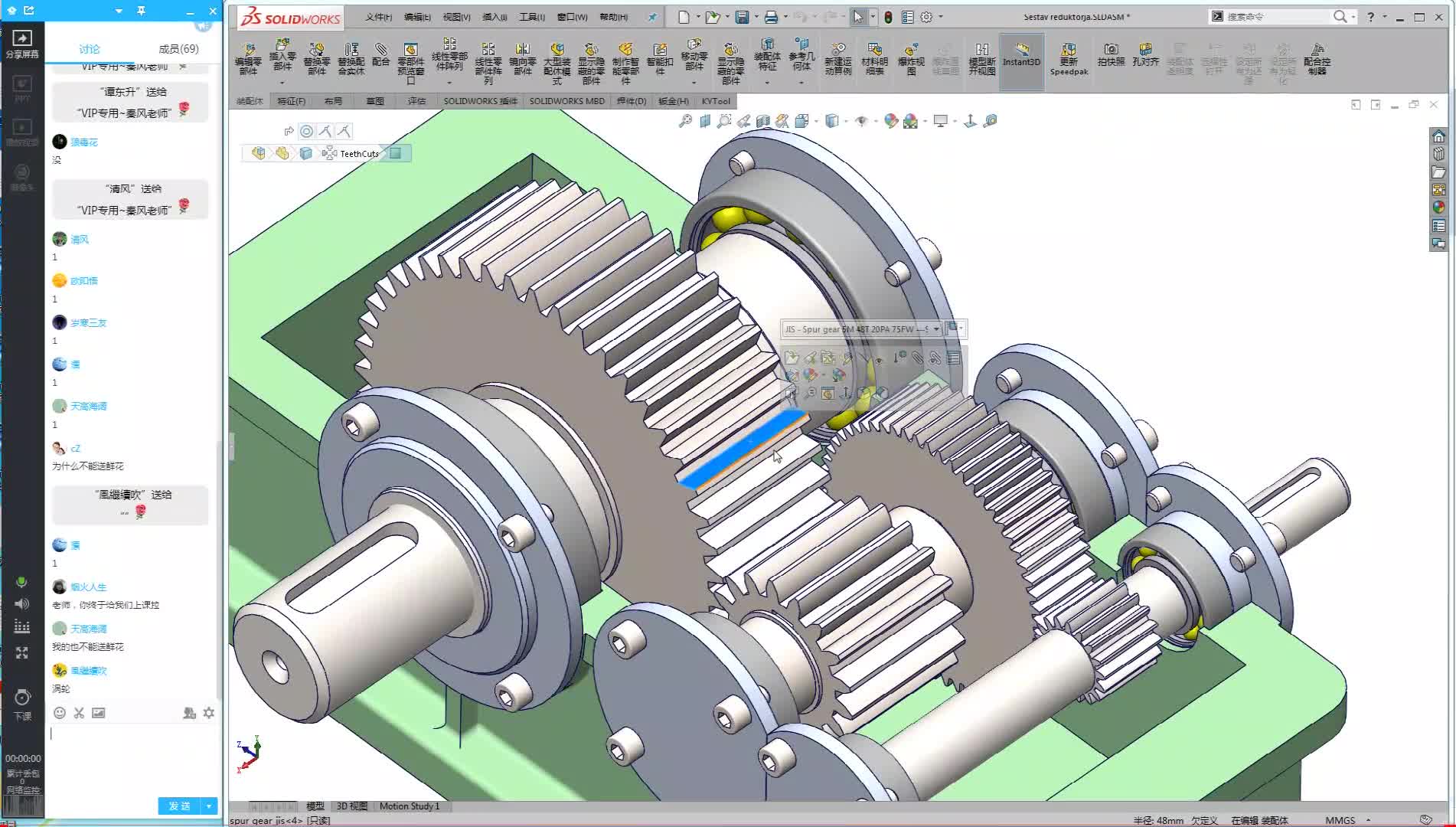Click the emoji smiley in the chat box
The image size is (1456, 827).
[x=59, y=713]
